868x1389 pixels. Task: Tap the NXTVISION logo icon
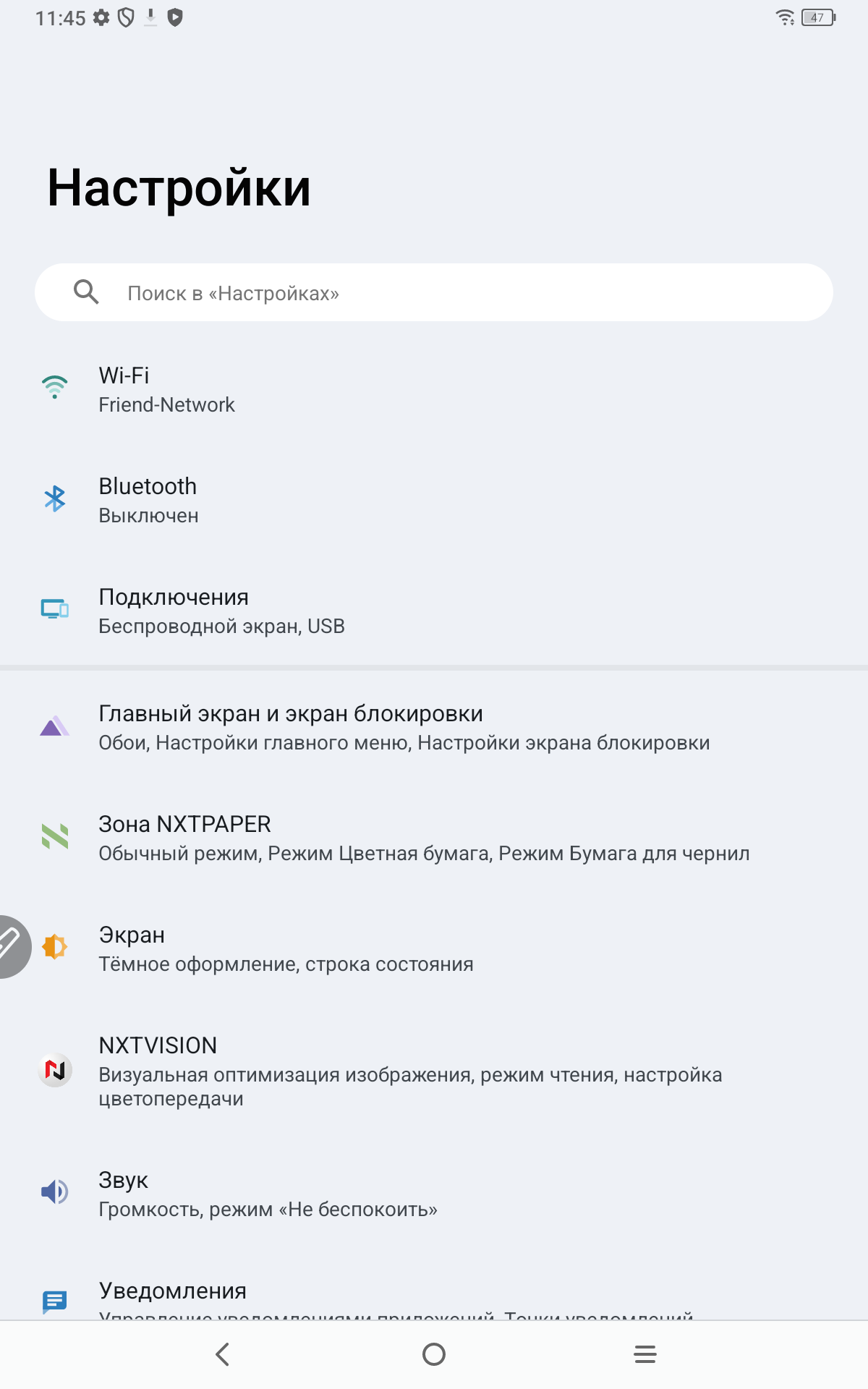(55, 1069)
